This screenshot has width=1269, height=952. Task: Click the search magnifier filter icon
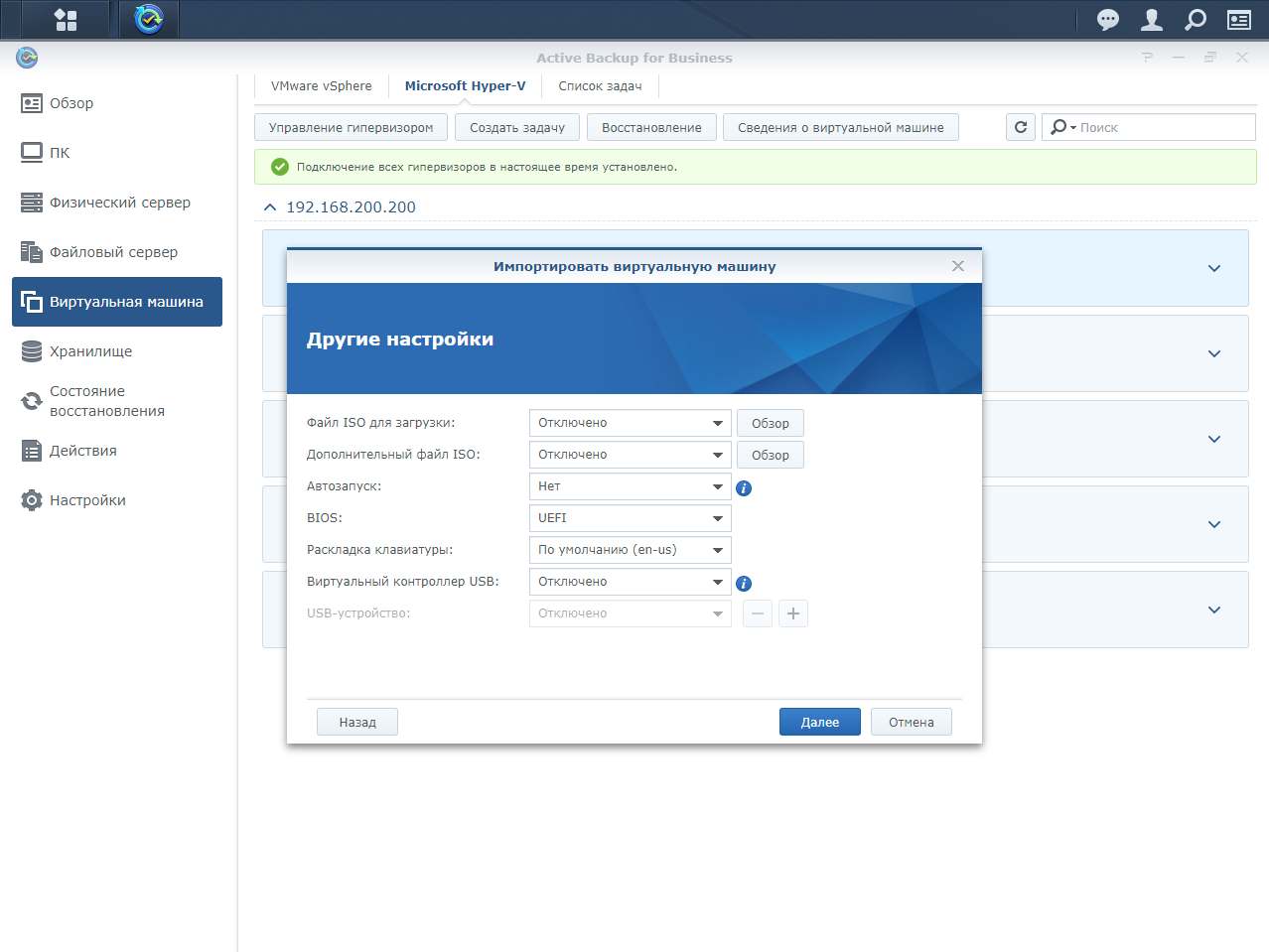[x=1062, y=127]
